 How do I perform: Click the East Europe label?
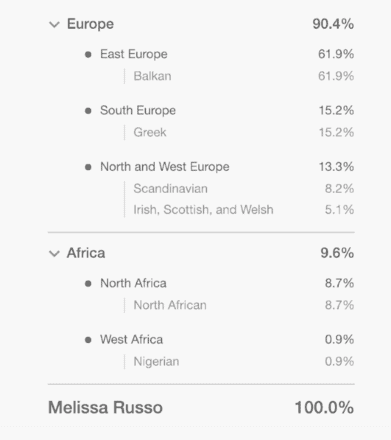[x=134, y=54]
